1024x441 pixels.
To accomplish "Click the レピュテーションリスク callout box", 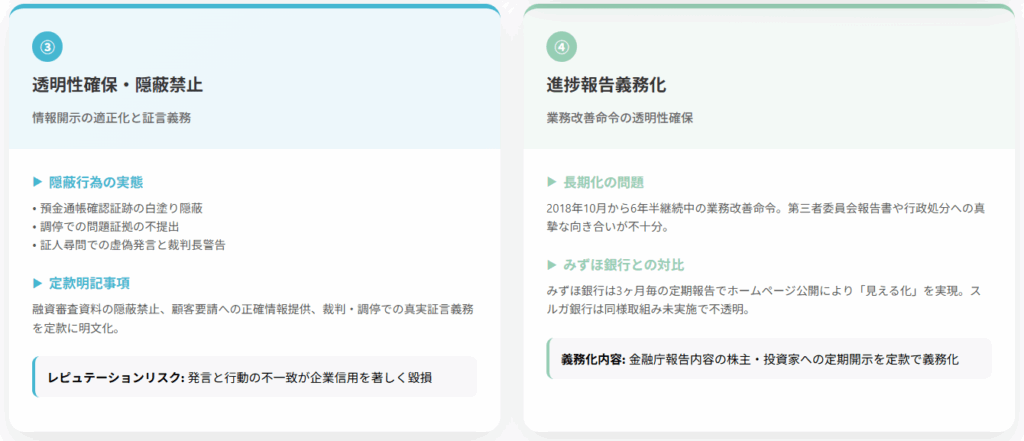I will pyautogui.click(x=255, y=377).
